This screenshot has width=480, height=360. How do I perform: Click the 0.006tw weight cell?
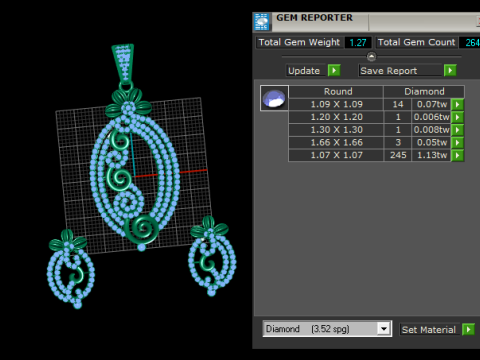(x=431, y=117)
